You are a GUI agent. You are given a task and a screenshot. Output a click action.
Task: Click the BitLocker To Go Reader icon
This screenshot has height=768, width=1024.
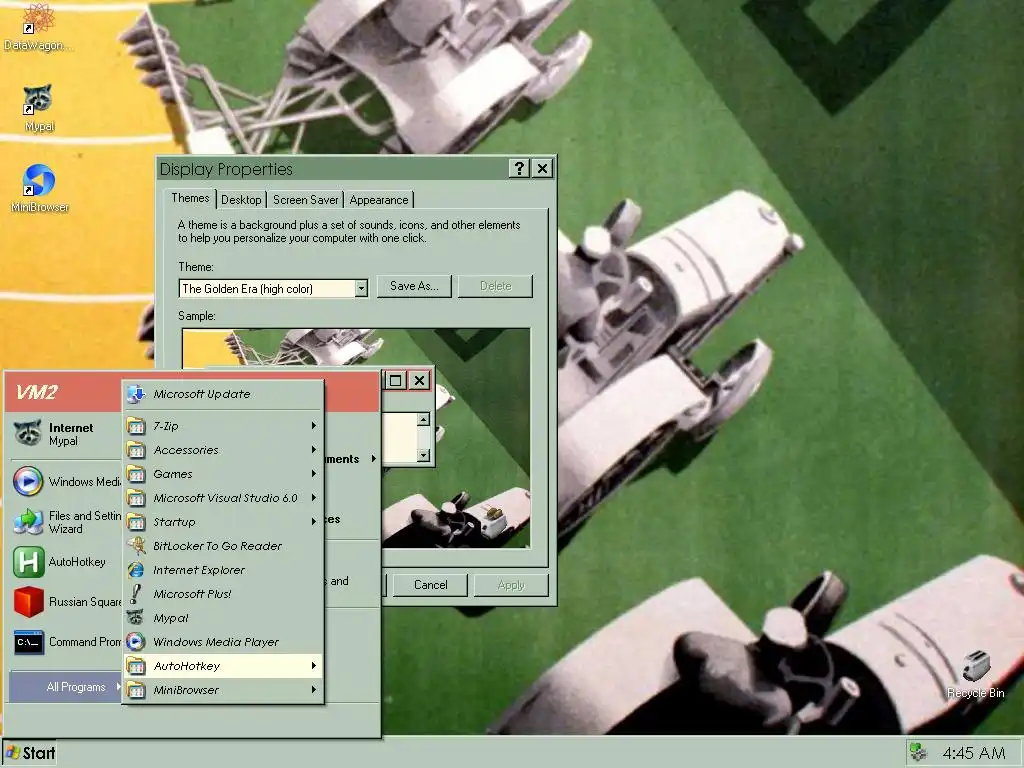(136, 546)
